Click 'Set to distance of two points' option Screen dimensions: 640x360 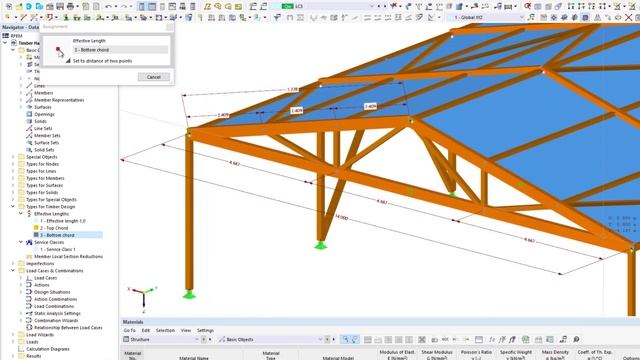click(x=102, y=61)
